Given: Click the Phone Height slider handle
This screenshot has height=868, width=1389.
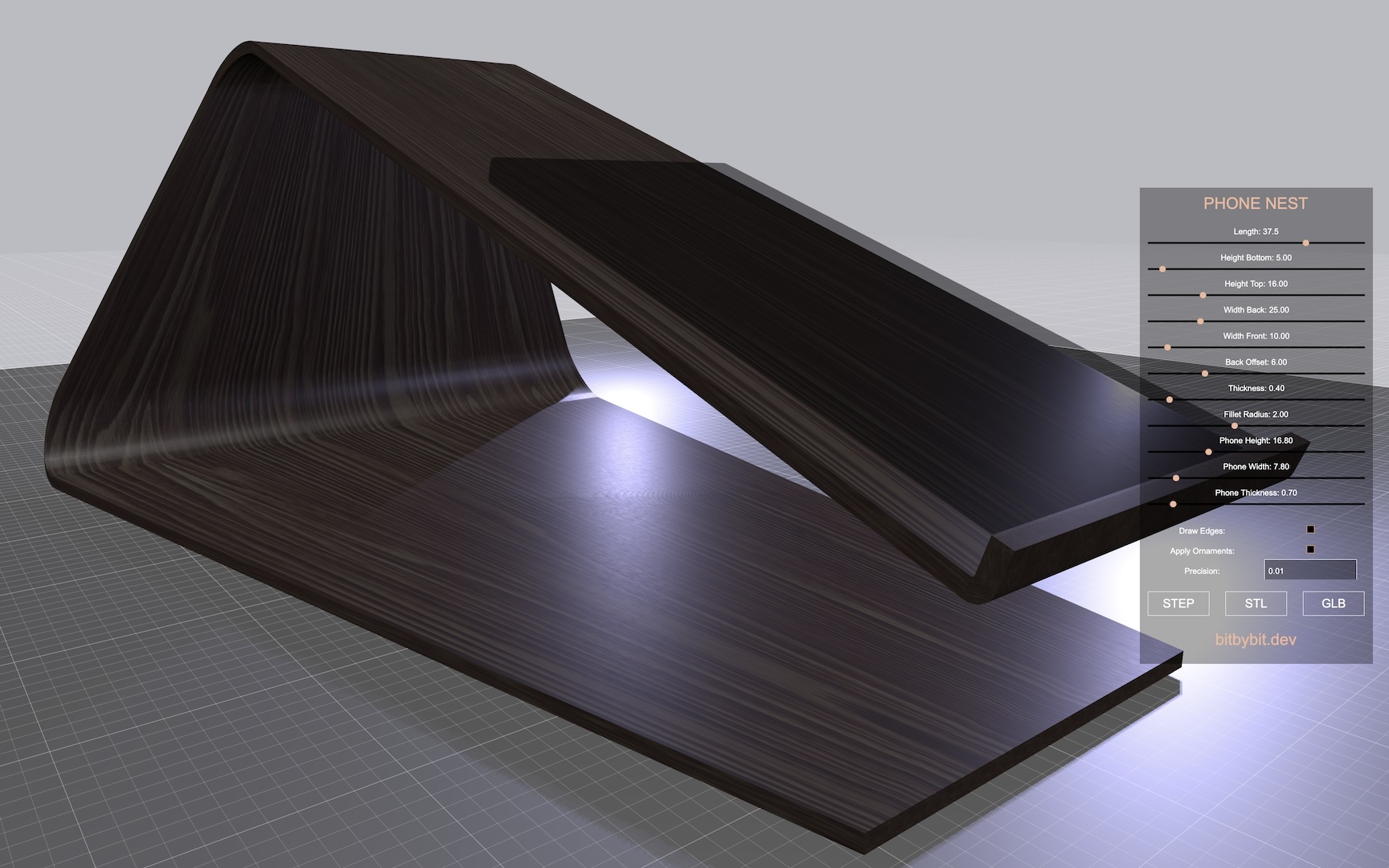Looking at the screenshot, I should tap(1208, 452).
